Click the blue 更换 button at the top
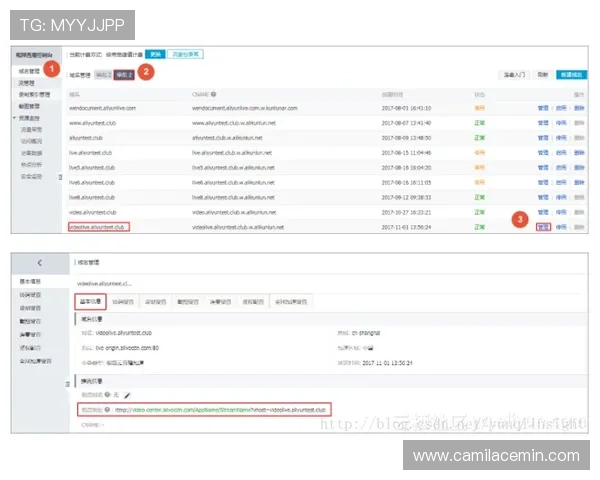This screenshot has width=600, height=480. point(156,53)
